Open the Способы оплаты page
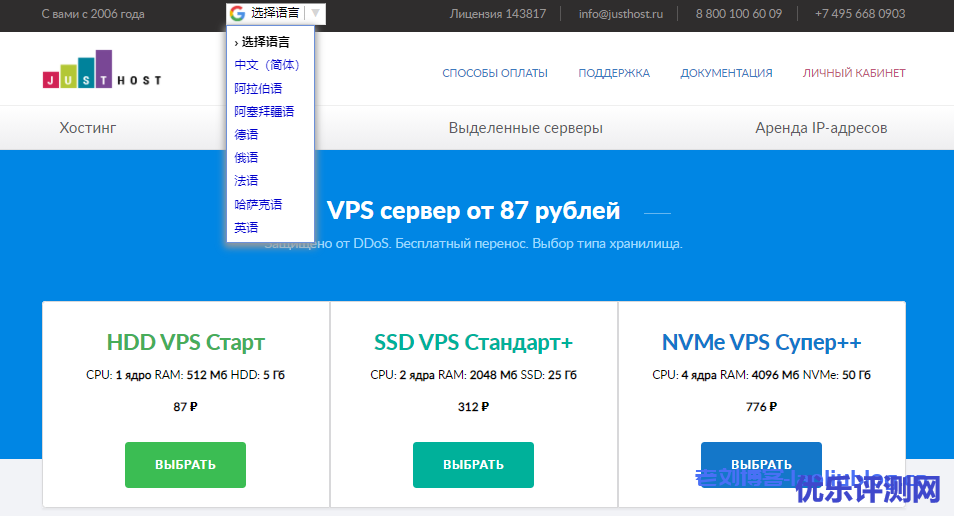 (495, 73)
